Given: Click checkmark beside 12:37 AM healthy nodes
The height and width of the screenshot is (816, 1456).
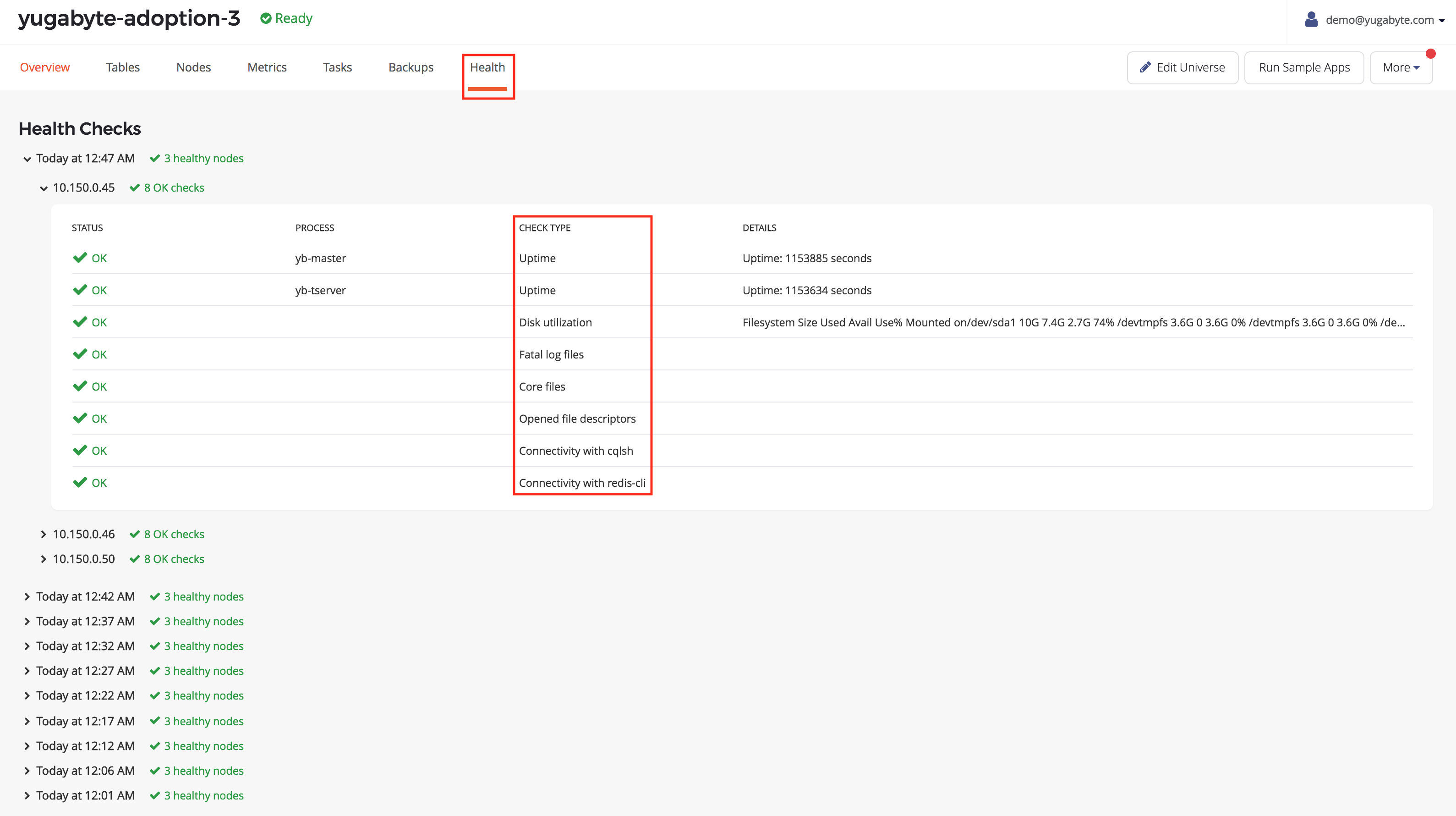Looking at the screenshot, I should pyautogui.click(x=154, y=622).
